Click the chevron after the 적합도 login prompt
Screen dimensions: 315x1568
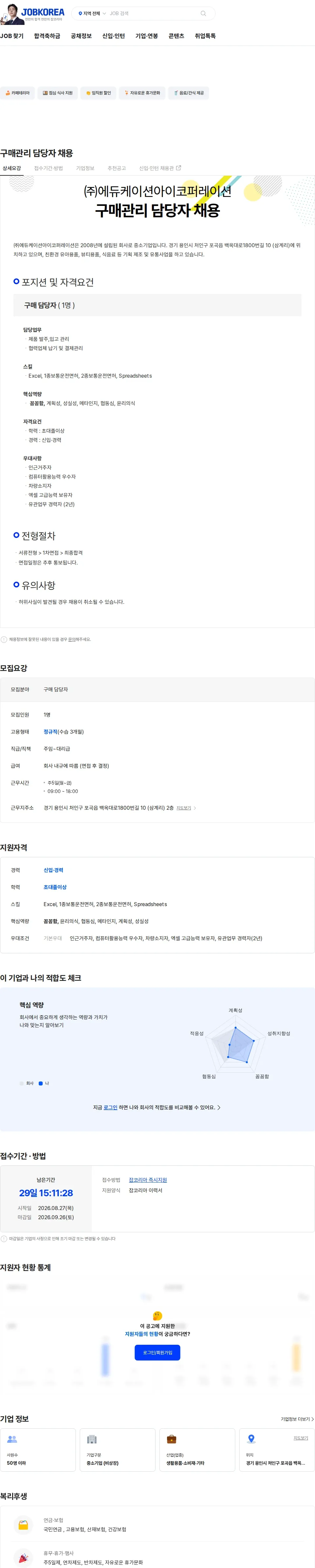point(219,1107)
